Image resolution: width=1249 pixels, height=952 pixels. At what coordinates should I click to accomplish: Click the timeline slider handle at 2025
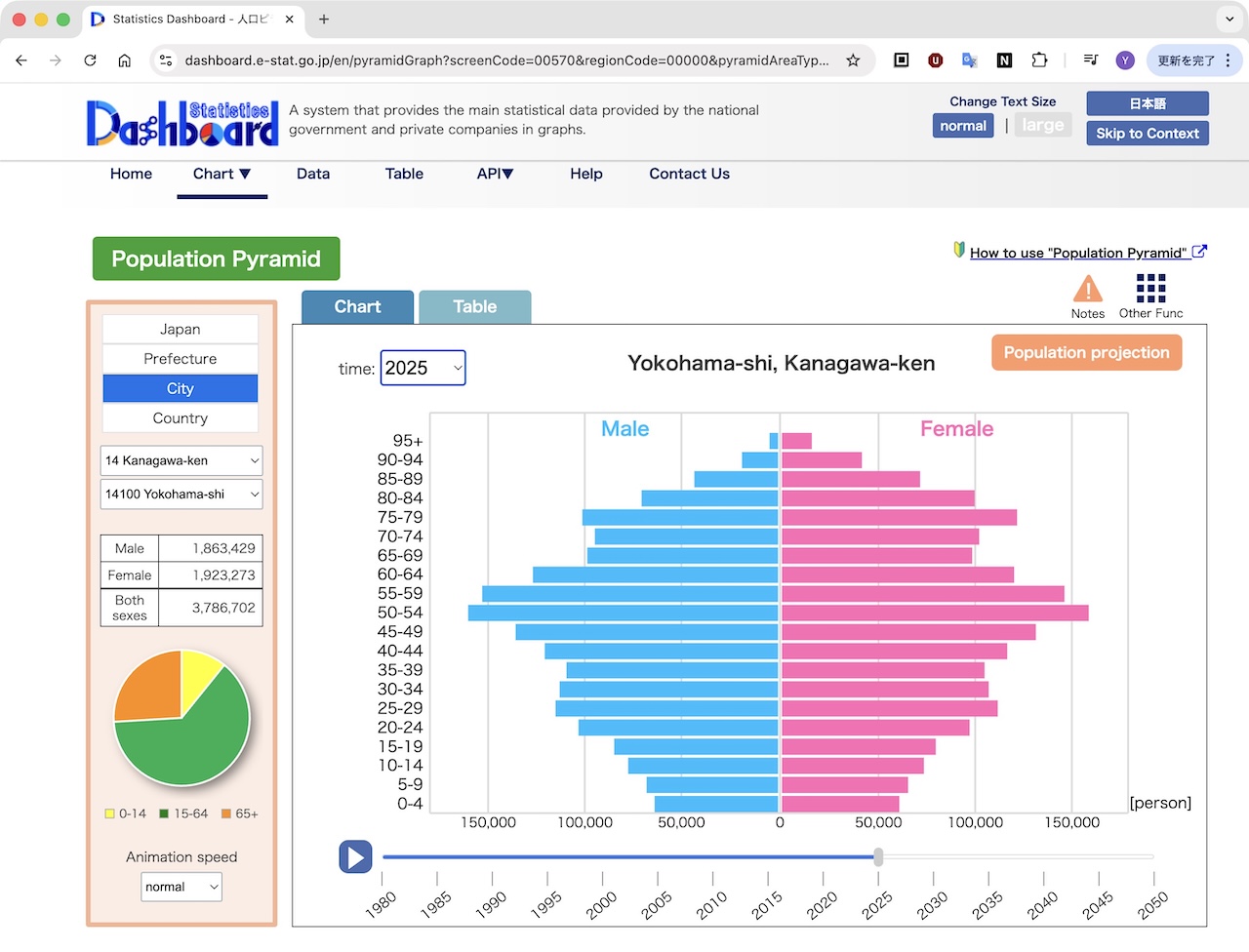pos(878,857)
